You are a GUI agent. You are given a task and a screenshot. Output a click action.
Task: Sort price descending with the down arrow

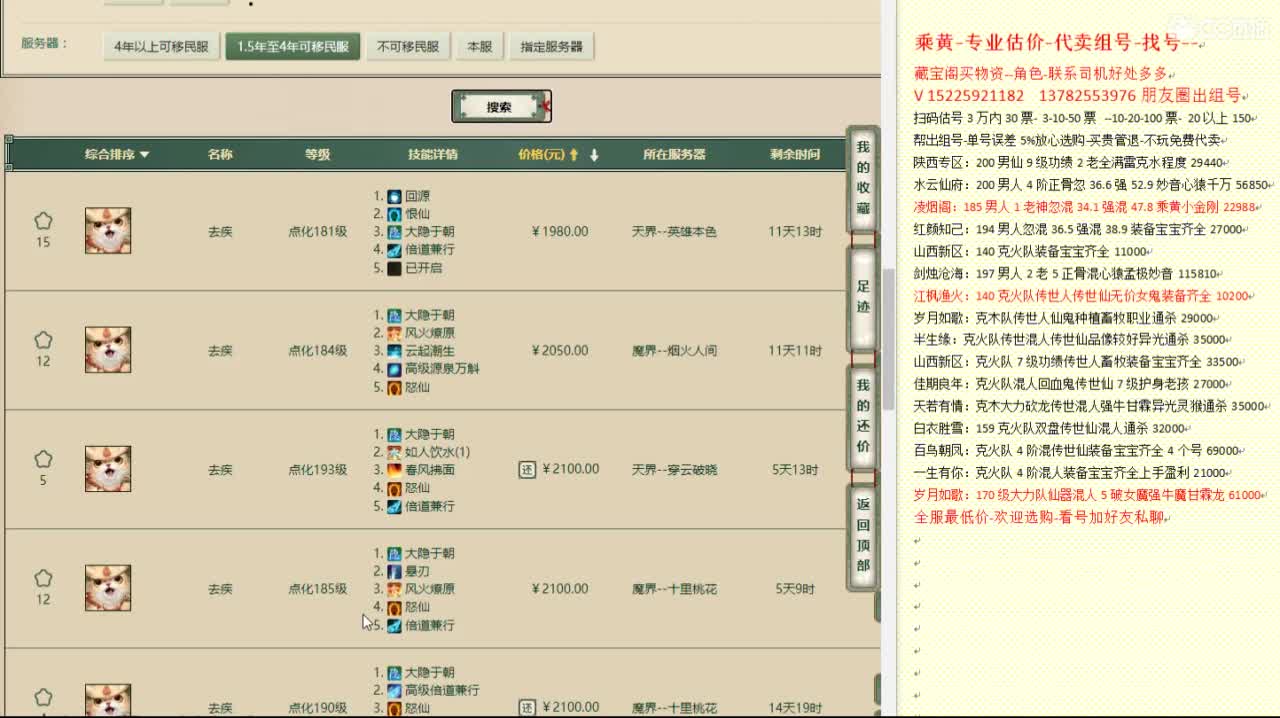coord(594,155)
